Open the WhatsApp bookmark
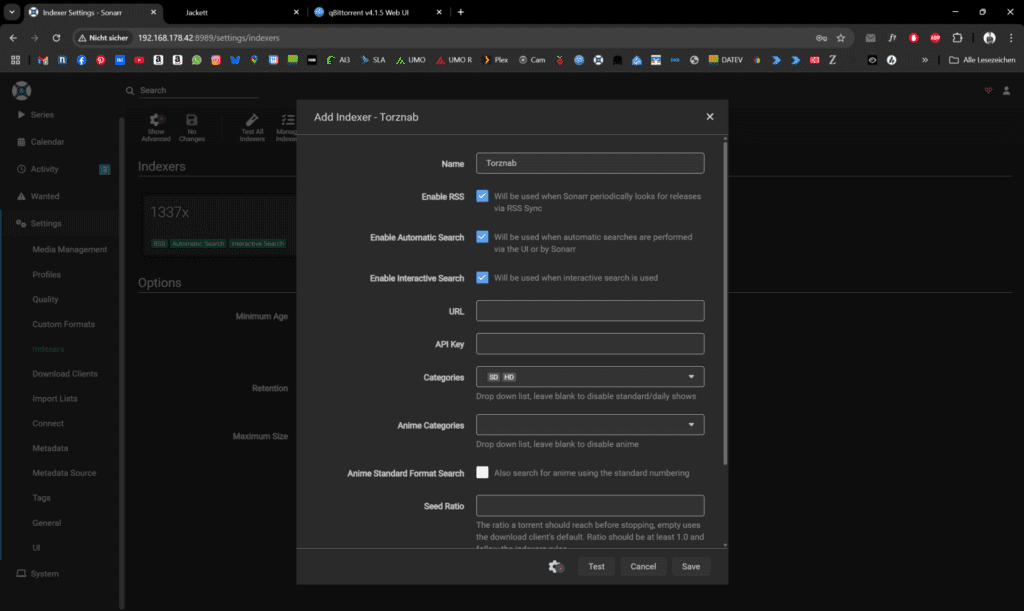Screen dimensions: 1024x611 tap(197, 60)
